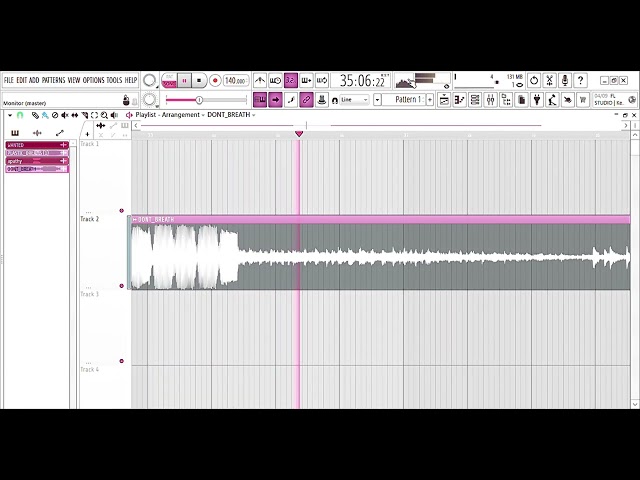Click the undo history circular arrow icon
Image resolution: width=640 pixels, height=480 pixels.
point(534,80)
